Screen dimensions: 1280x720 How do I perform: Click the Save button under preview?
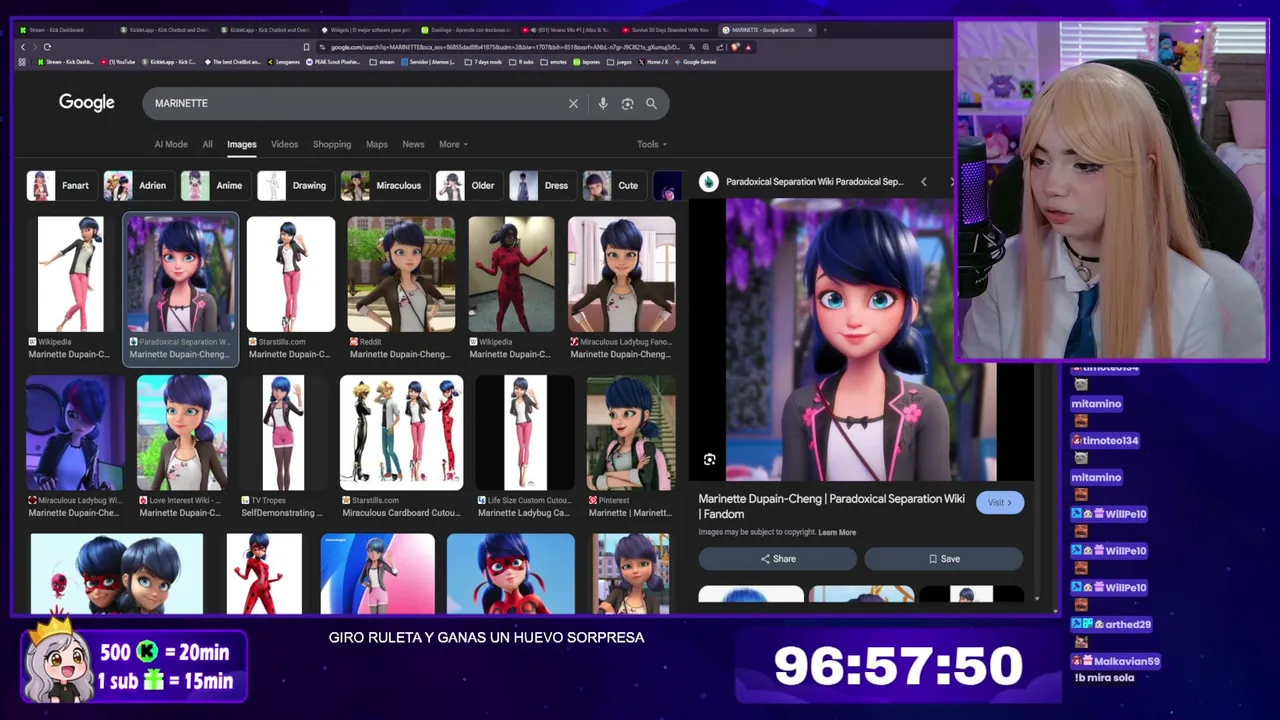point(944,559)
